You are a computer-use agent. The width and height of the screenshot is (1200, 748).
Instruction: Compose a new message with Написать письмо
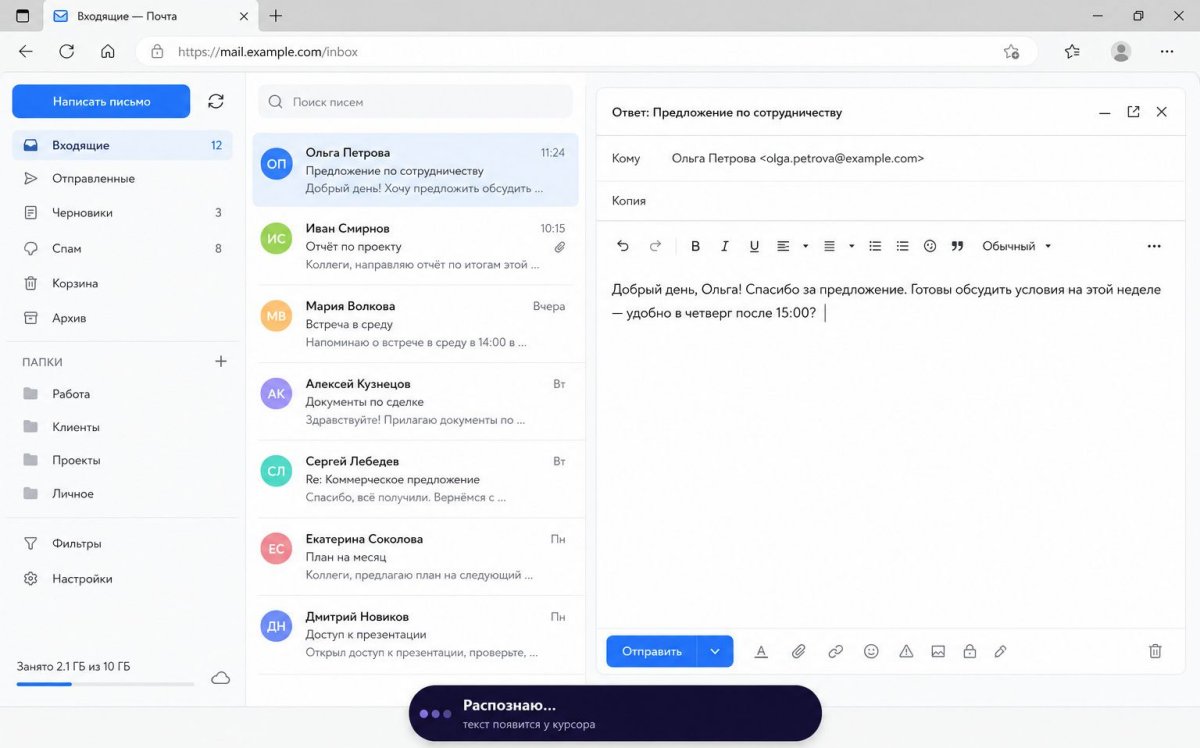tap(101, 101)
